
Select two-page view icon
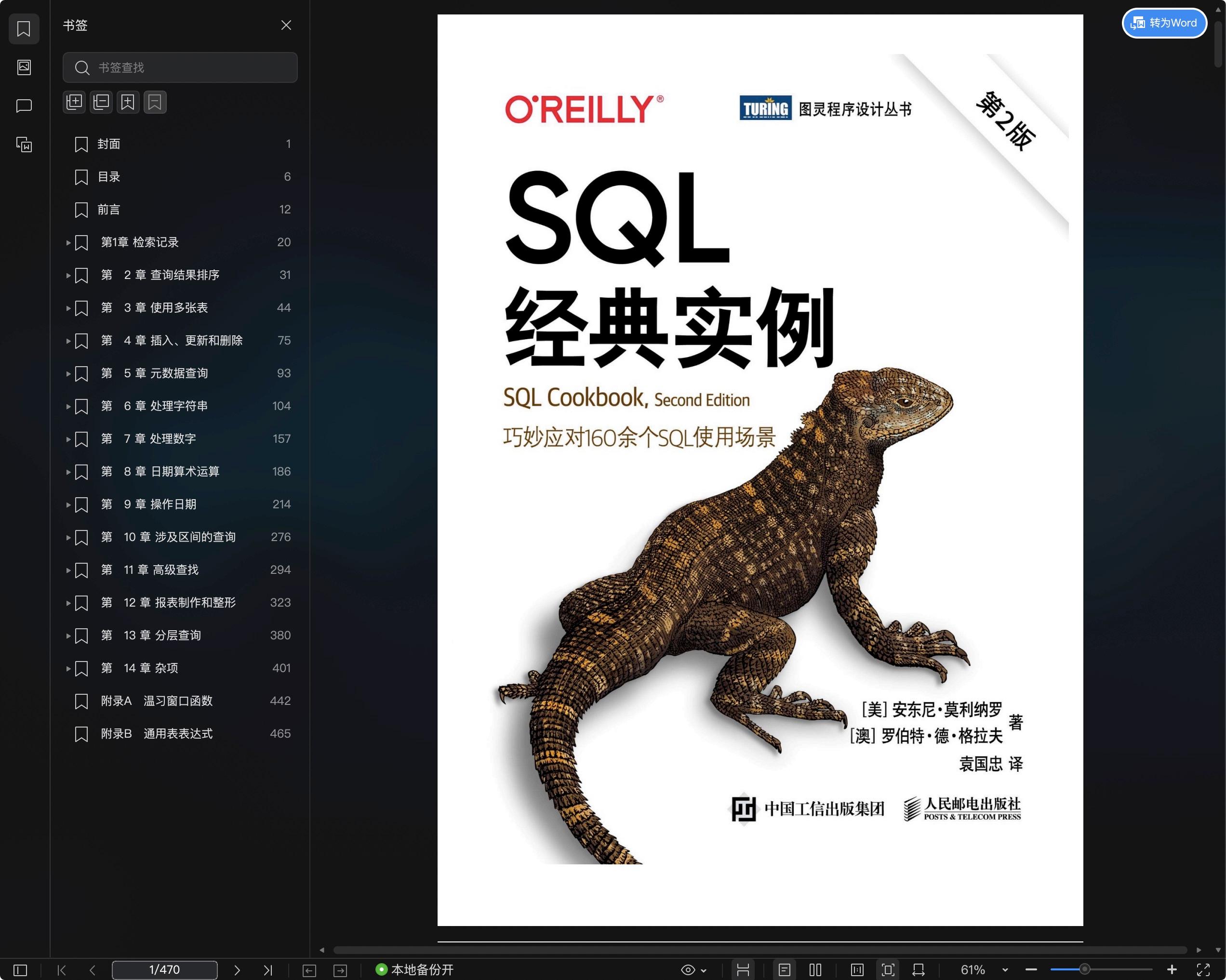tap(815, 970)
